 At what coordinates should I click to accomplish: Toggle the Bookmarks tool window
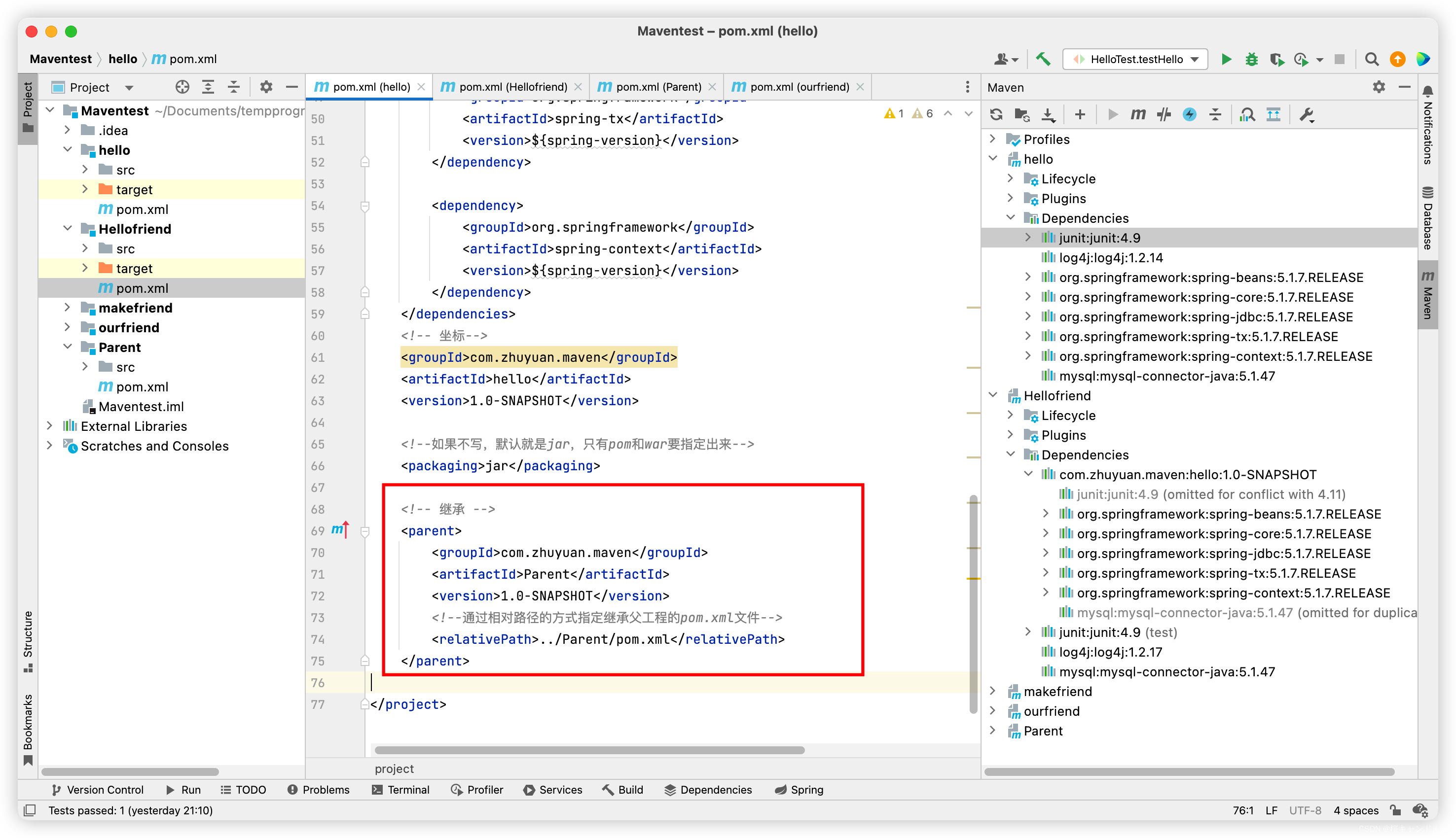[x=28, y=729]
